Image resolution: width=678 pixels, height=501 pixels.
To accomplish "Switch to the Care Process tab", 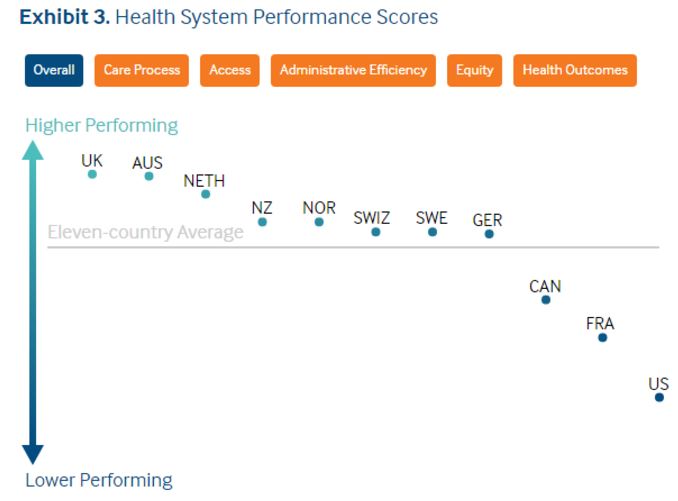I will 142,70.
